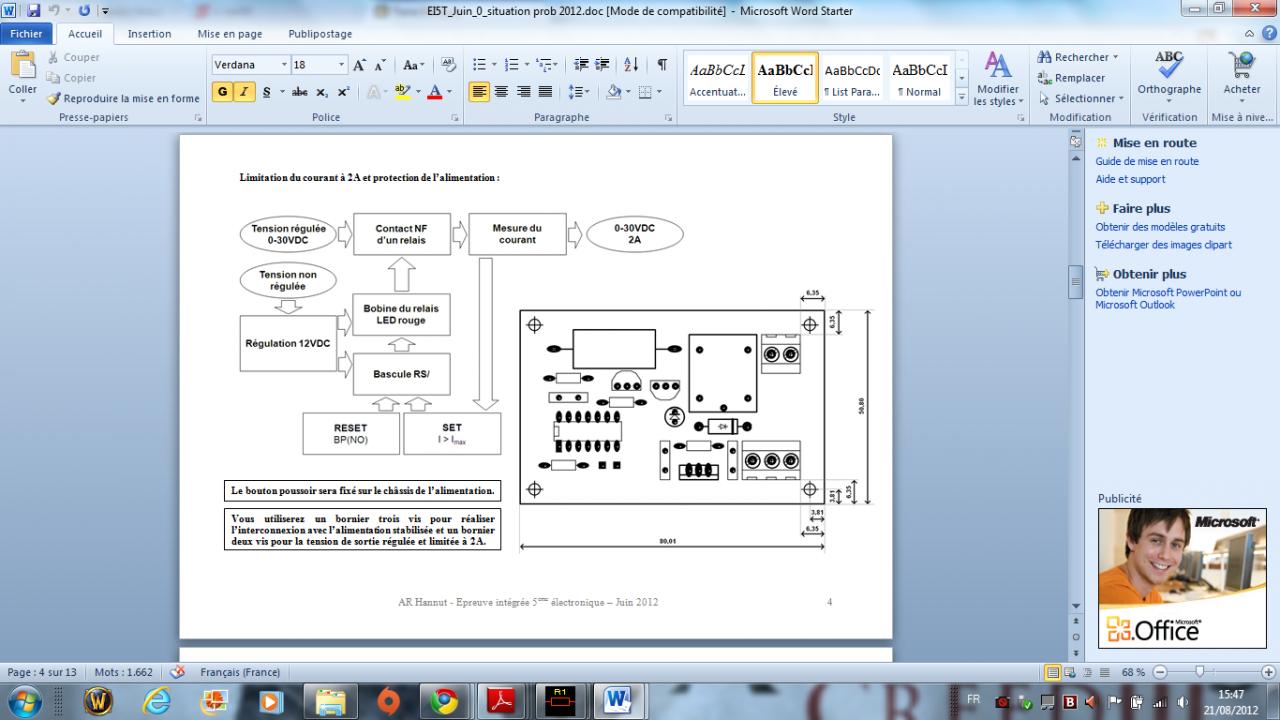This screenshot has width=1280, height=720.
Task: Click Télécharger des images clipart link
Action: (x=1163, y=245)
